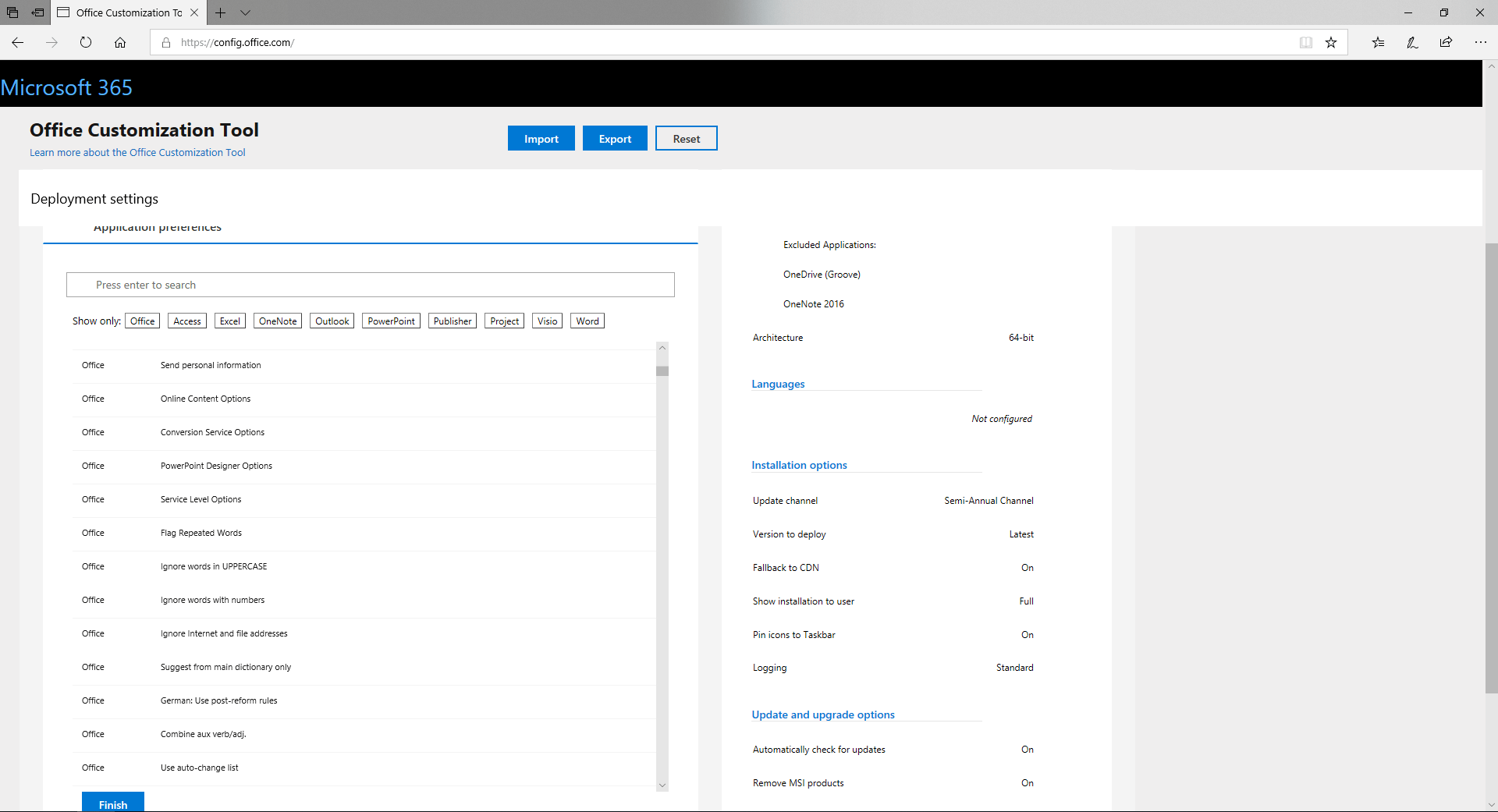
Task: Open browser settings and more menu
Action: pos(1480,42)
